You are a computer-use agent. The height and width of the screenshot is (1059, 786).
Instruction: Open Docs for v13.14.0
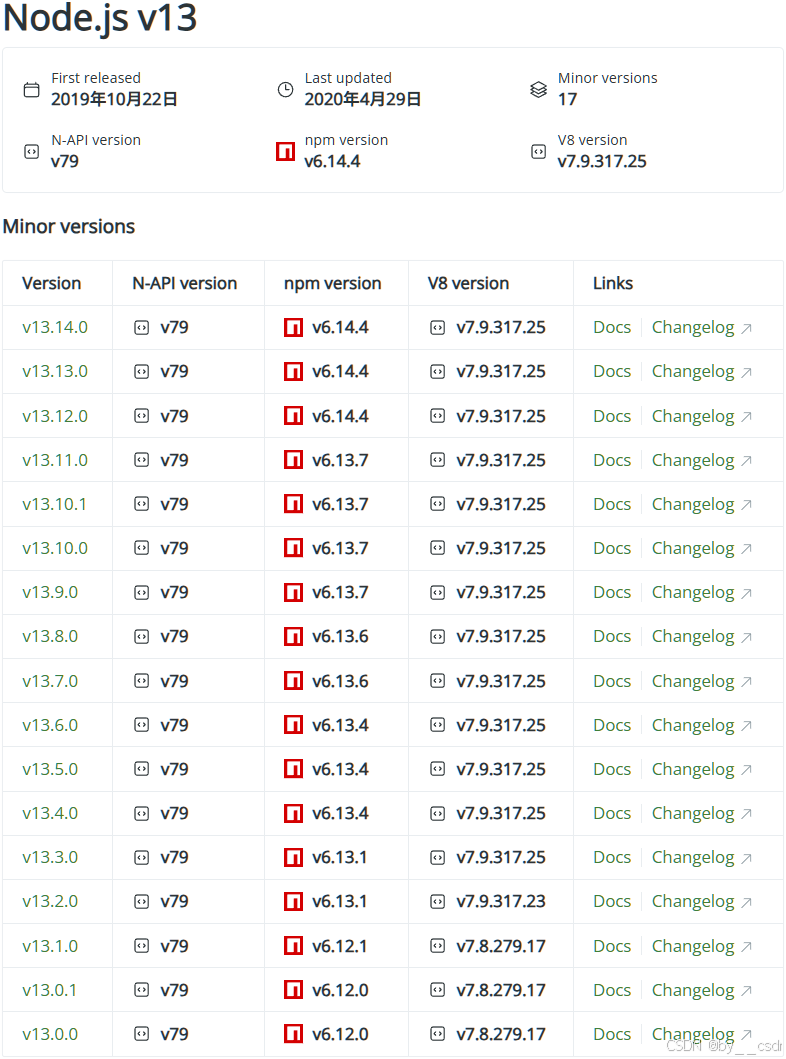[612, 328]
